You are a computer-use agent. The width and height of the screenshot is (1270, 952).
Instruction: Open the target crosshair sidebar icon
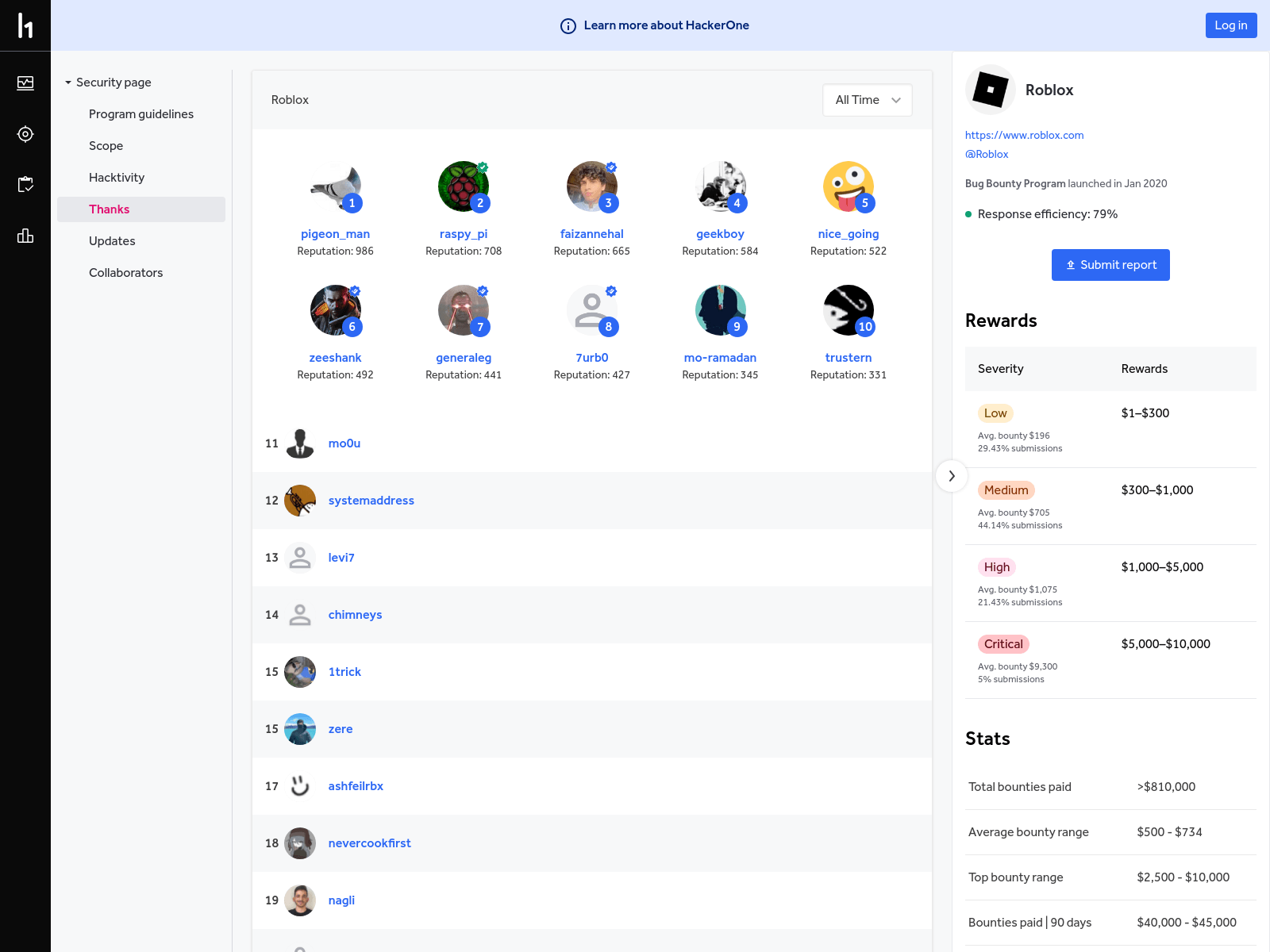(x=25, y=134)
